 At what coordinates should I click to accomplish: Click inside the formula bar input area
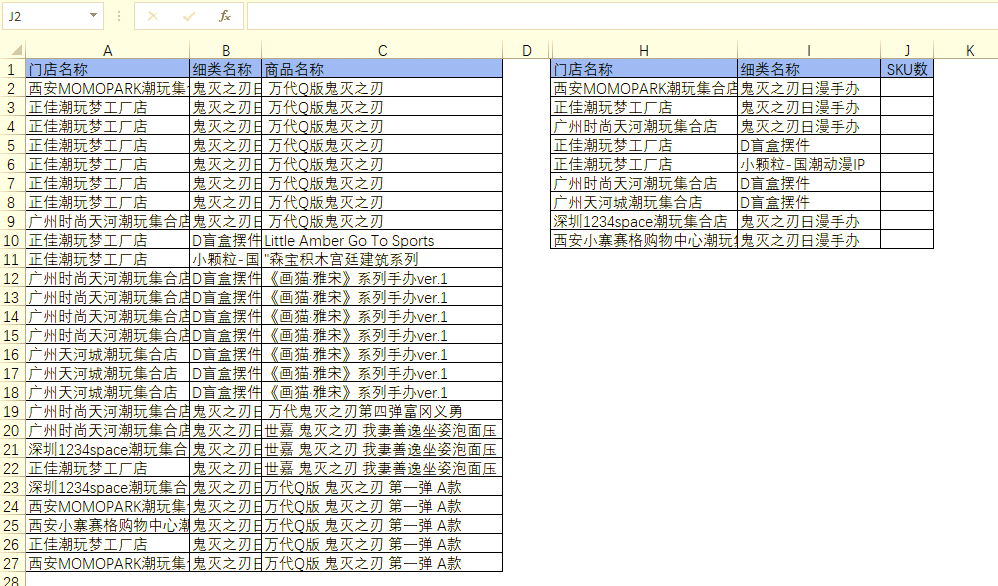click(x=622, y=16)
